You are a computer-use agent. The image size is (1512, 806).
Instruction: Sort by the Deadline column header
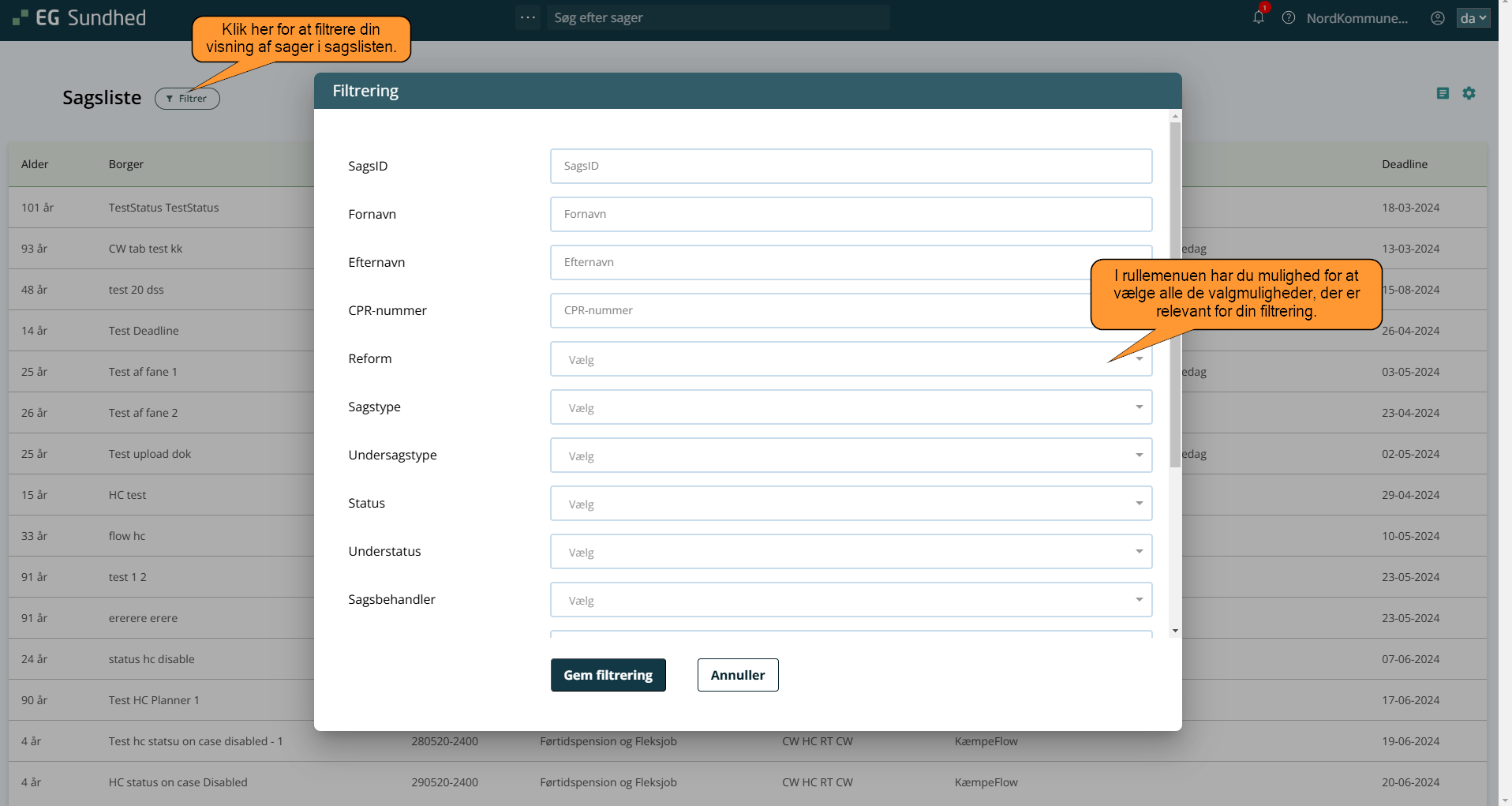[x=1405, y=164]
